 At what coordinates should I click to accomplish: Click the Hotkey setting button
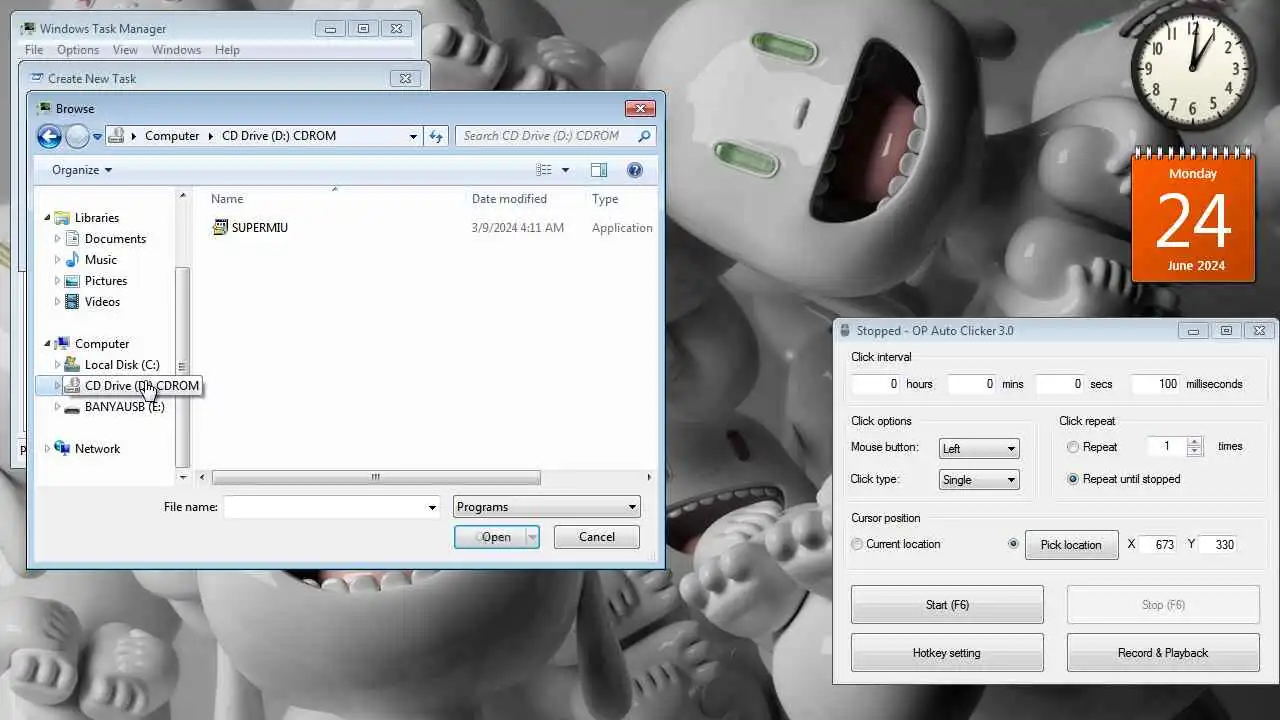(947, 653)
